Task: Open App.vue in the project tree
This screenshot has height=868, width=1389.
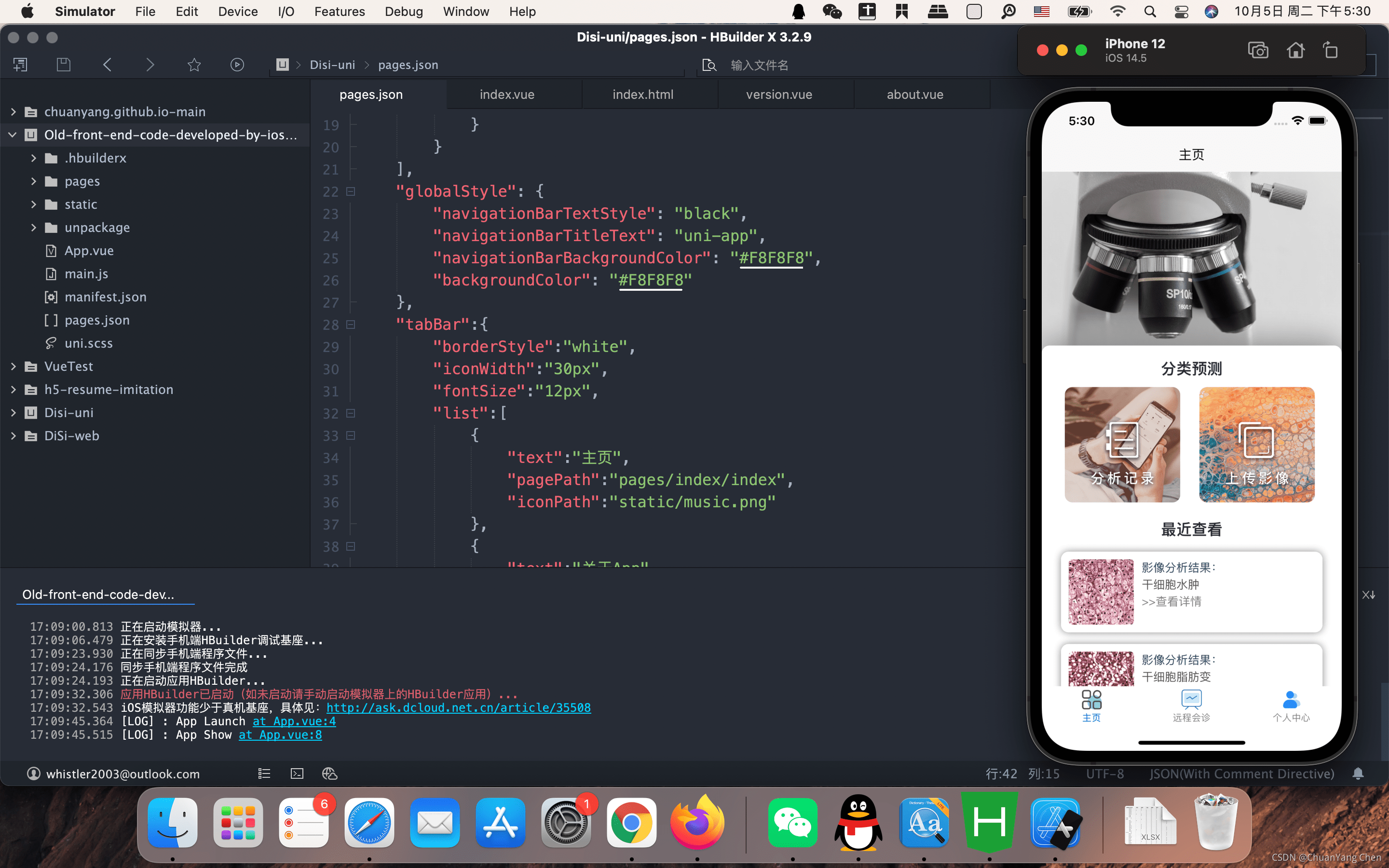Action: click(89, 251)
